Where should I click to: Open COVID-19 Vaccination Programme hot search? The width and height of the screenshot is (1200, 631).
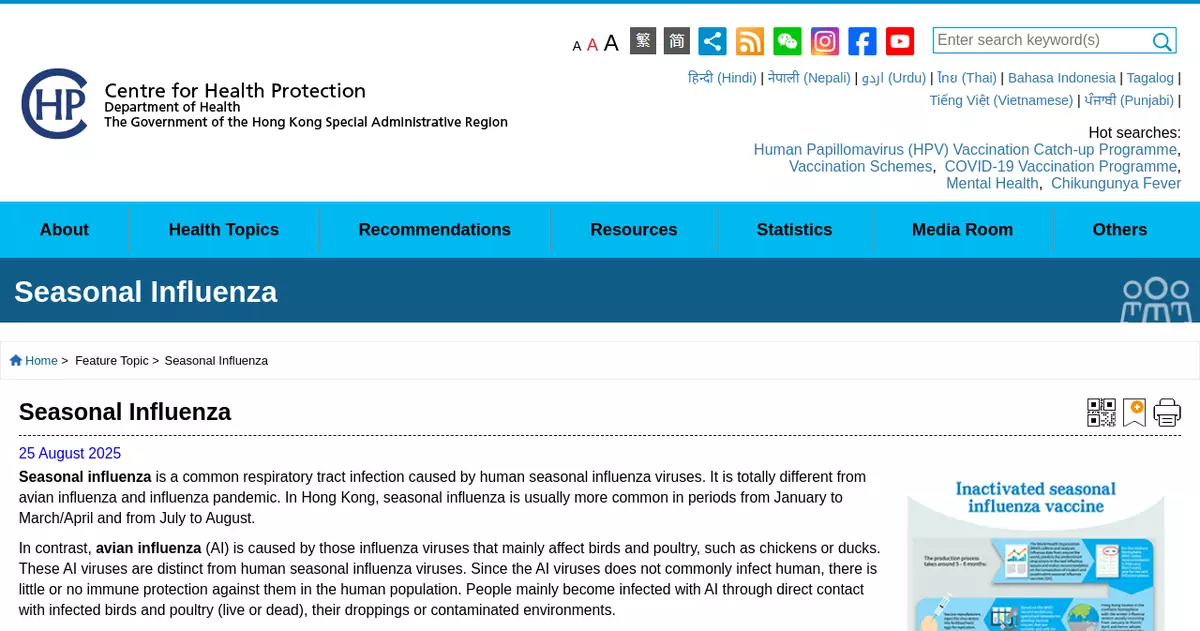point(1060,167)
